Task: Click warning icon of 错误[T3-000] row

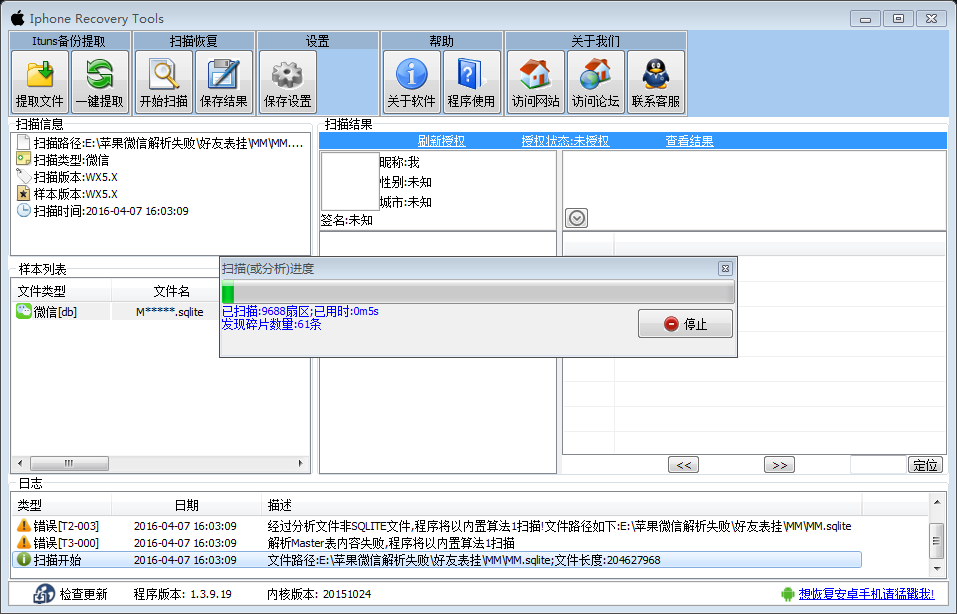Action: 24,543
